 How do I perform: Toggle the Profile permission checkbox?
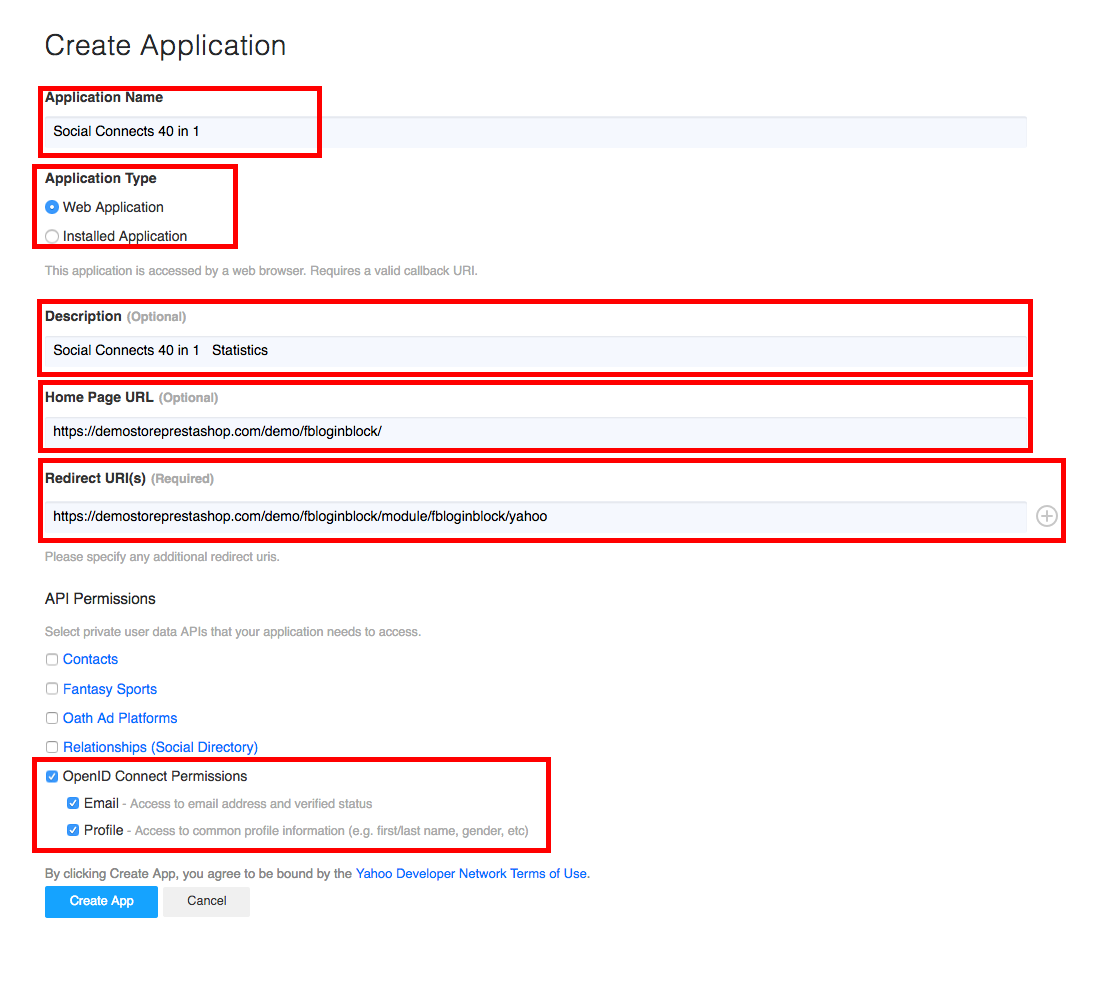[x=73, y=830]
